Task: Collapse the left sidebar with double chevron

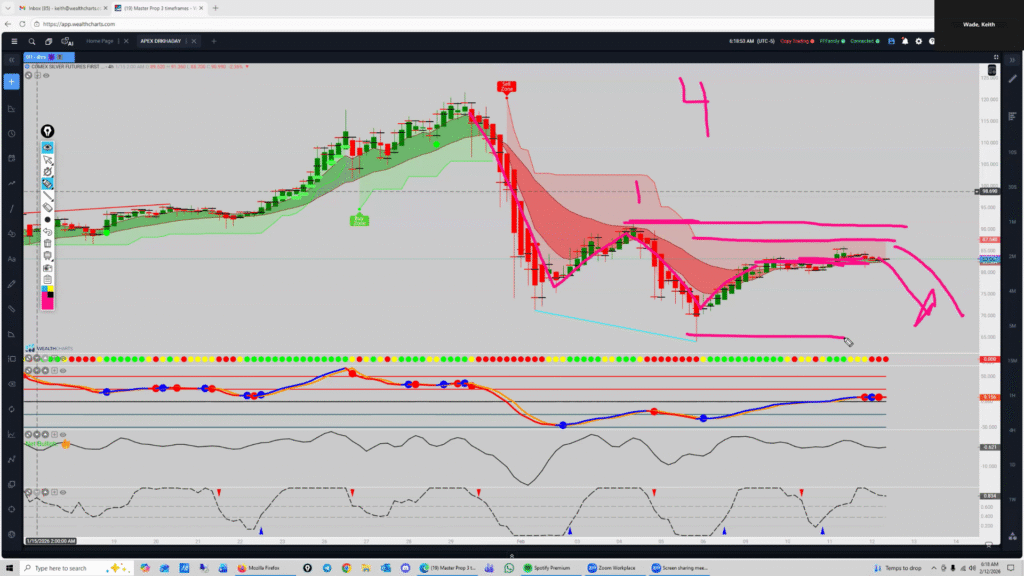Action: [x=13, y=61]
